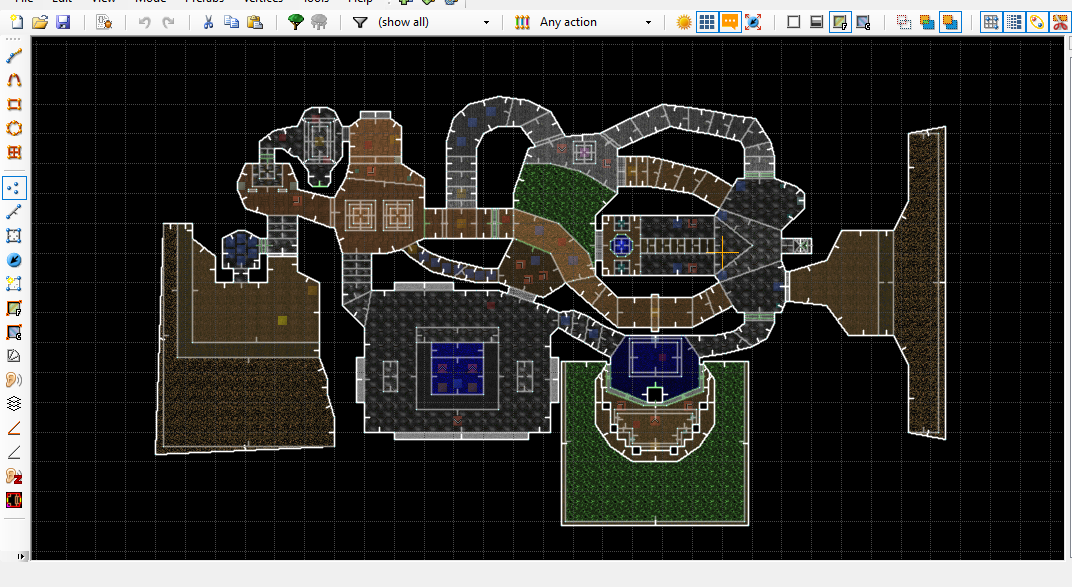The width and height of the screenshot is (1072, 587).
Task: Switch to brightness levels view mode
Action: click(816, 22)
